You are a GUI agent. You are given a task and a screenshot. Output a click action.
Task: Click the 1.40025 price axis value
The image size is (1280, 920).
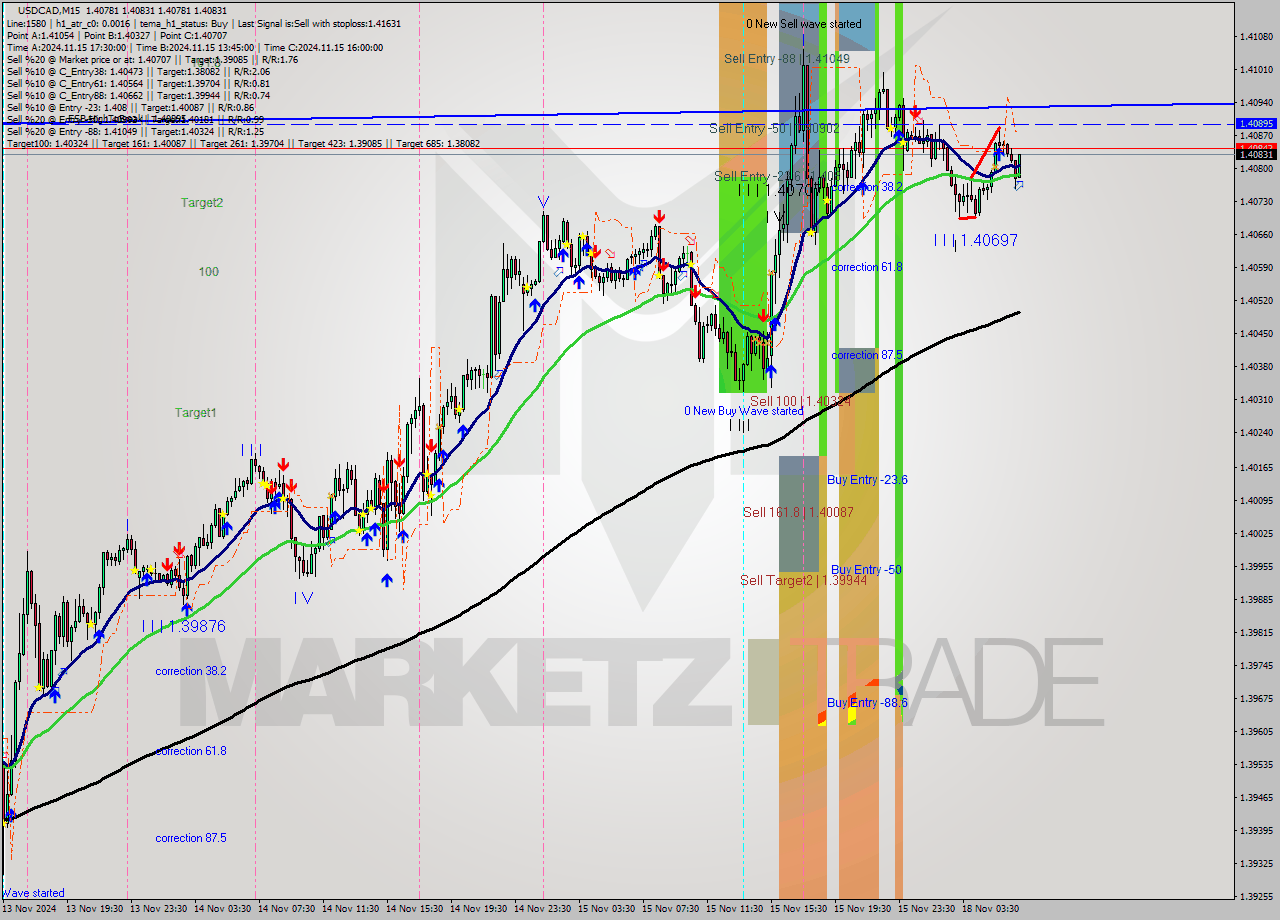click(x=1256, y=533)
